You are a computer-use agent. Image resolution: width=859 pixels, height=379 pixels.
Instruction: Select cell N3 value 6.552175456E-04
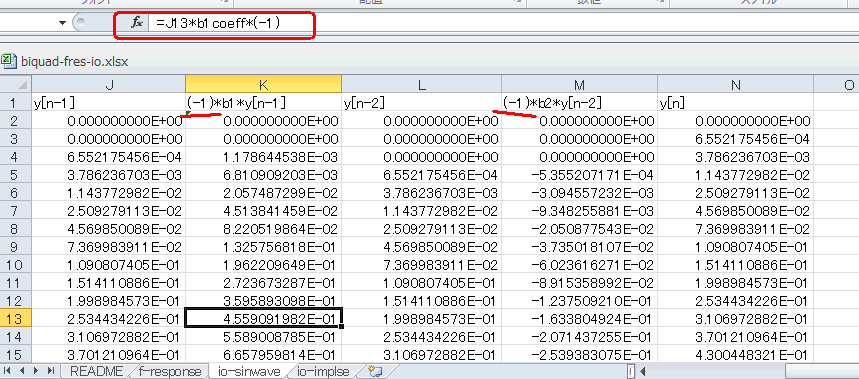click(735, 139)
